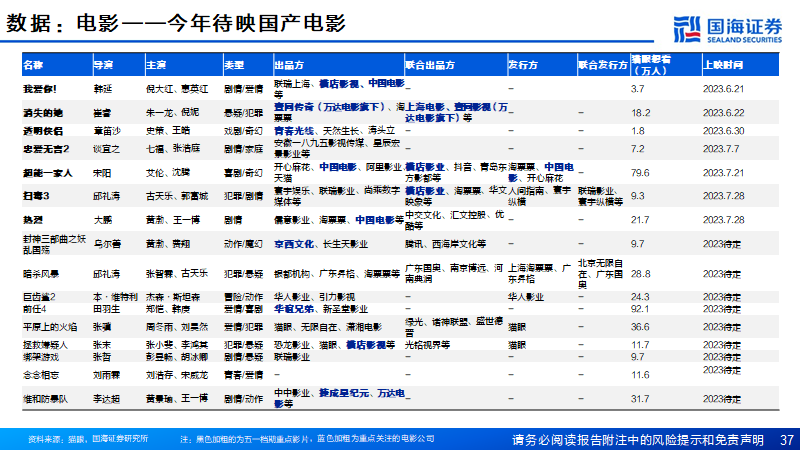Click the movie title 扫毒3
800x450 pixels.
(x=36, y=196)
